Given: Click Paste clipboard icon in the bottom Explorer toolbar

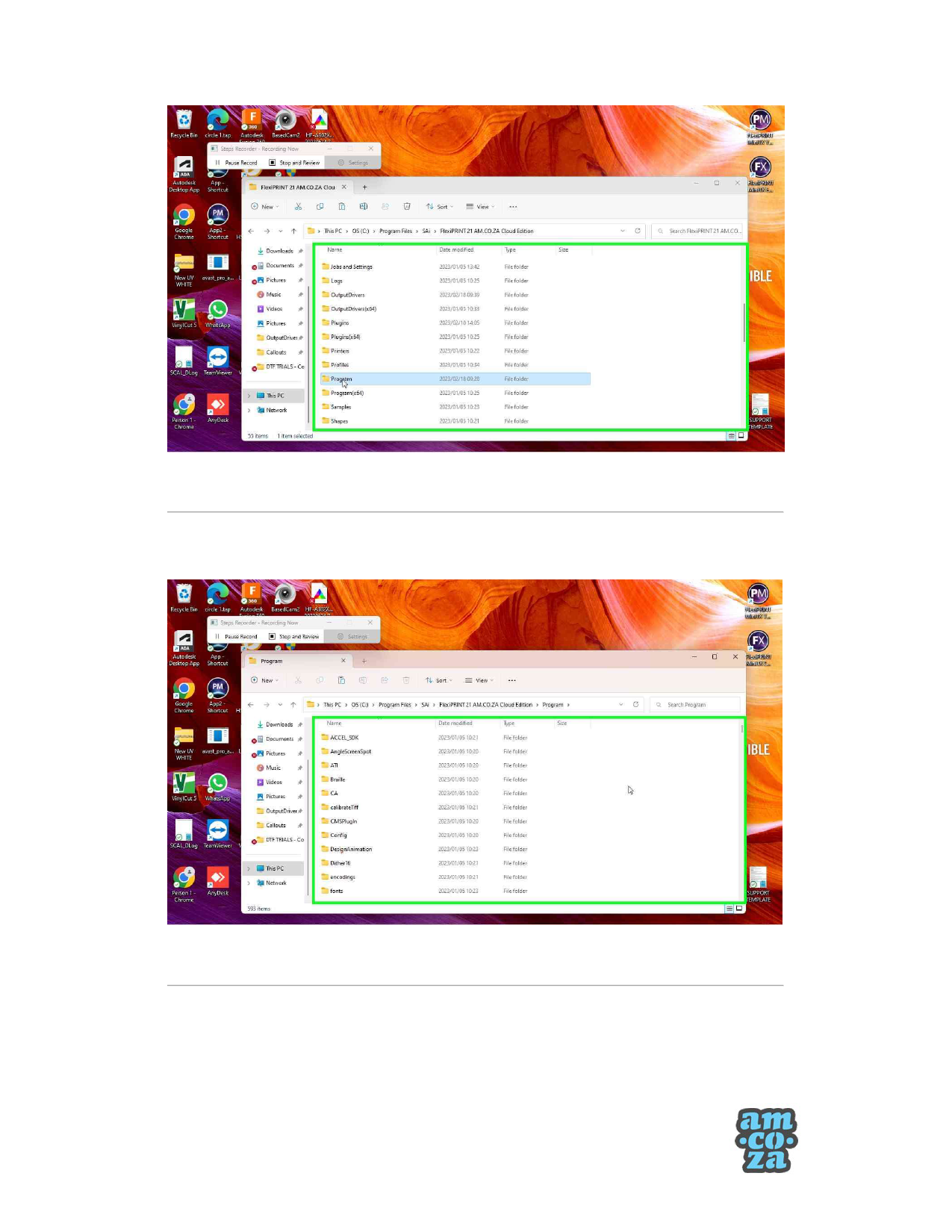Looking at the screenshot, I should click(341, 680).
